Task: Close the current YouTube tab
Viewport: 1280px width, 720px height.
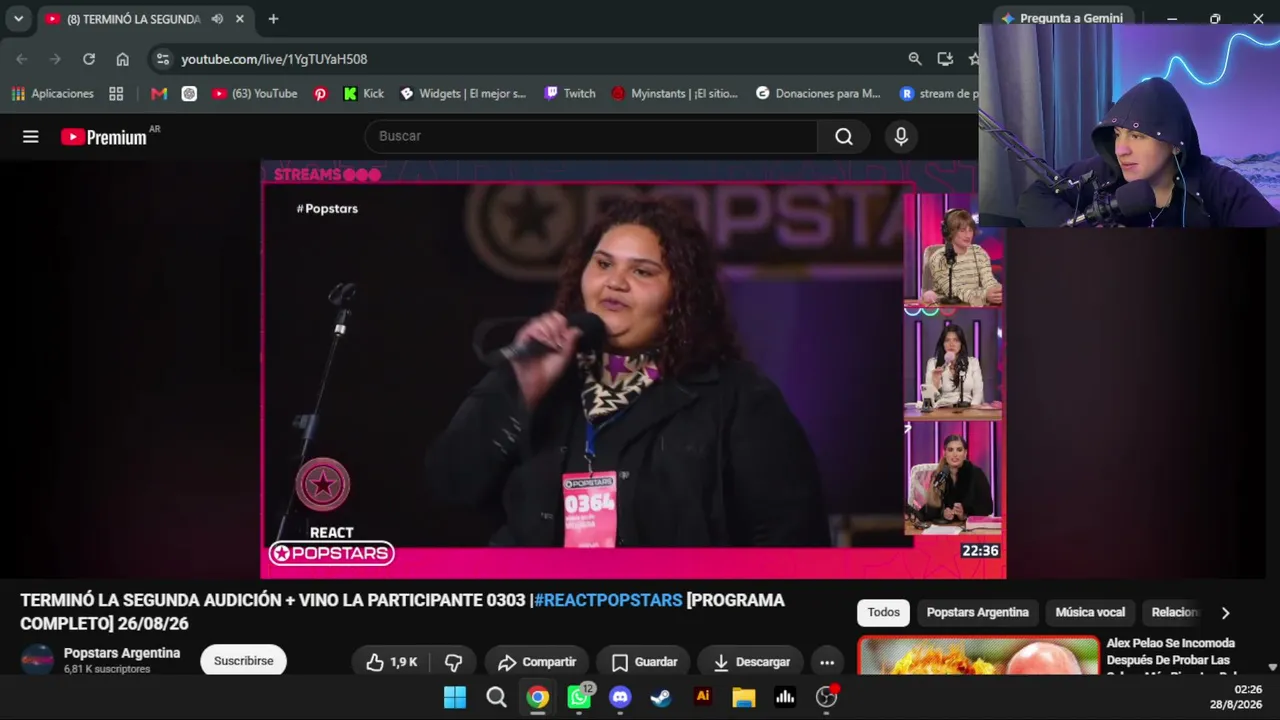Action: point(240,19)
